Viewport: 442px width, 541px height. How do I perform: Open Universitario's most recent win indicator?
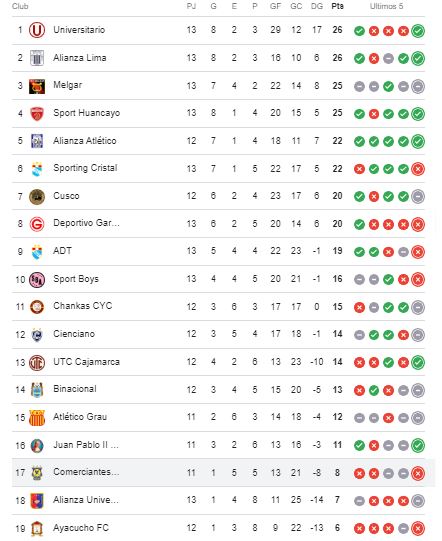[x=418, y=31]
